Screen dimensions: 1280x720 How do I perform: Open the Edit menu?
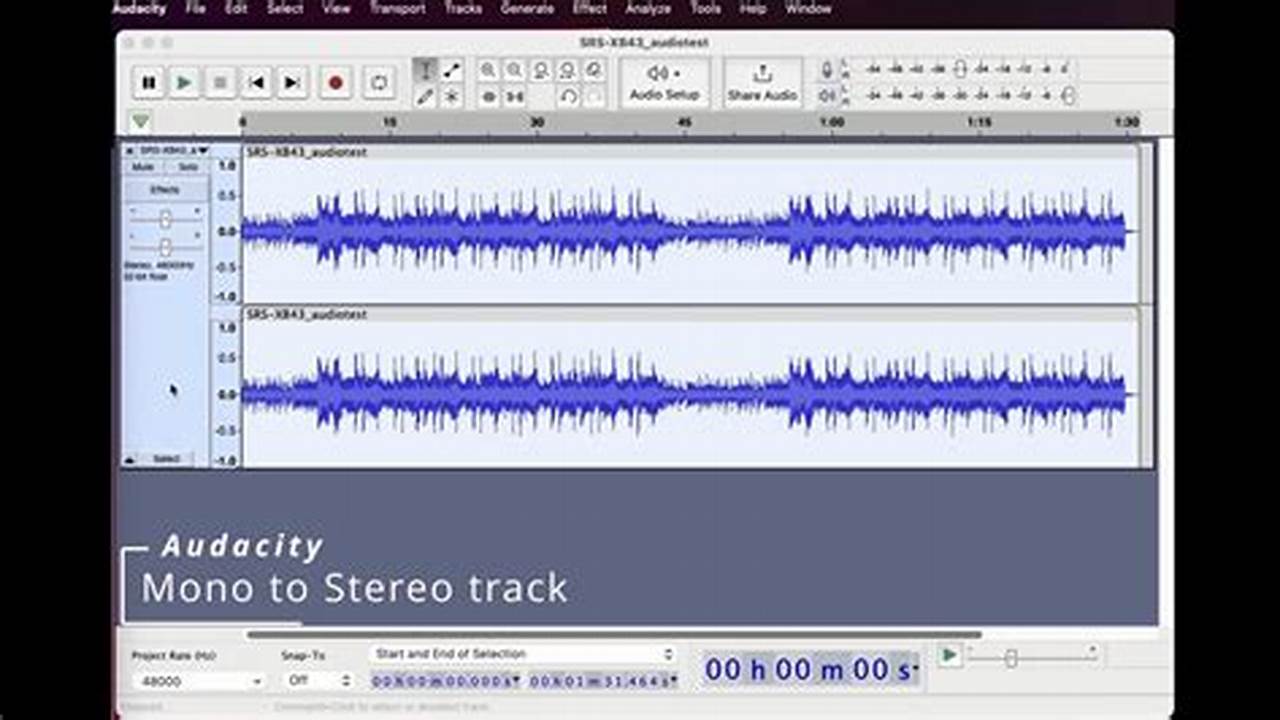point(236,8)
